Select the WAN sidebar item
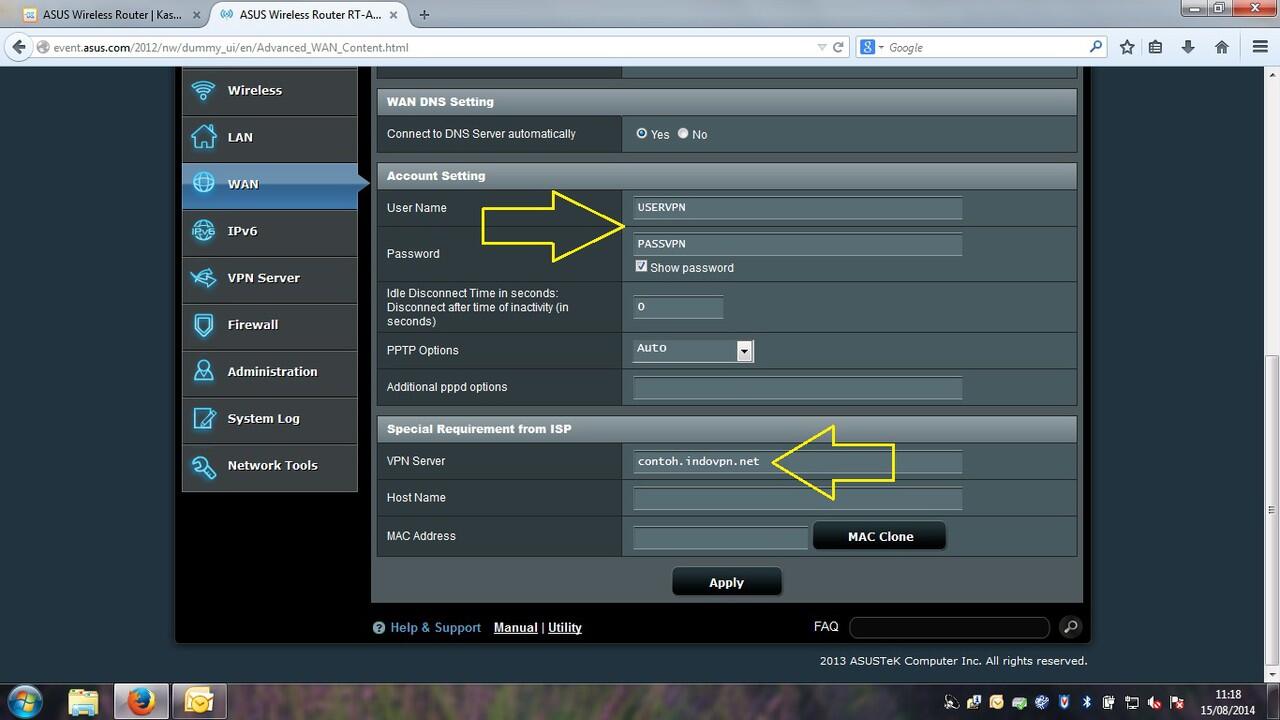 point(270,184)
